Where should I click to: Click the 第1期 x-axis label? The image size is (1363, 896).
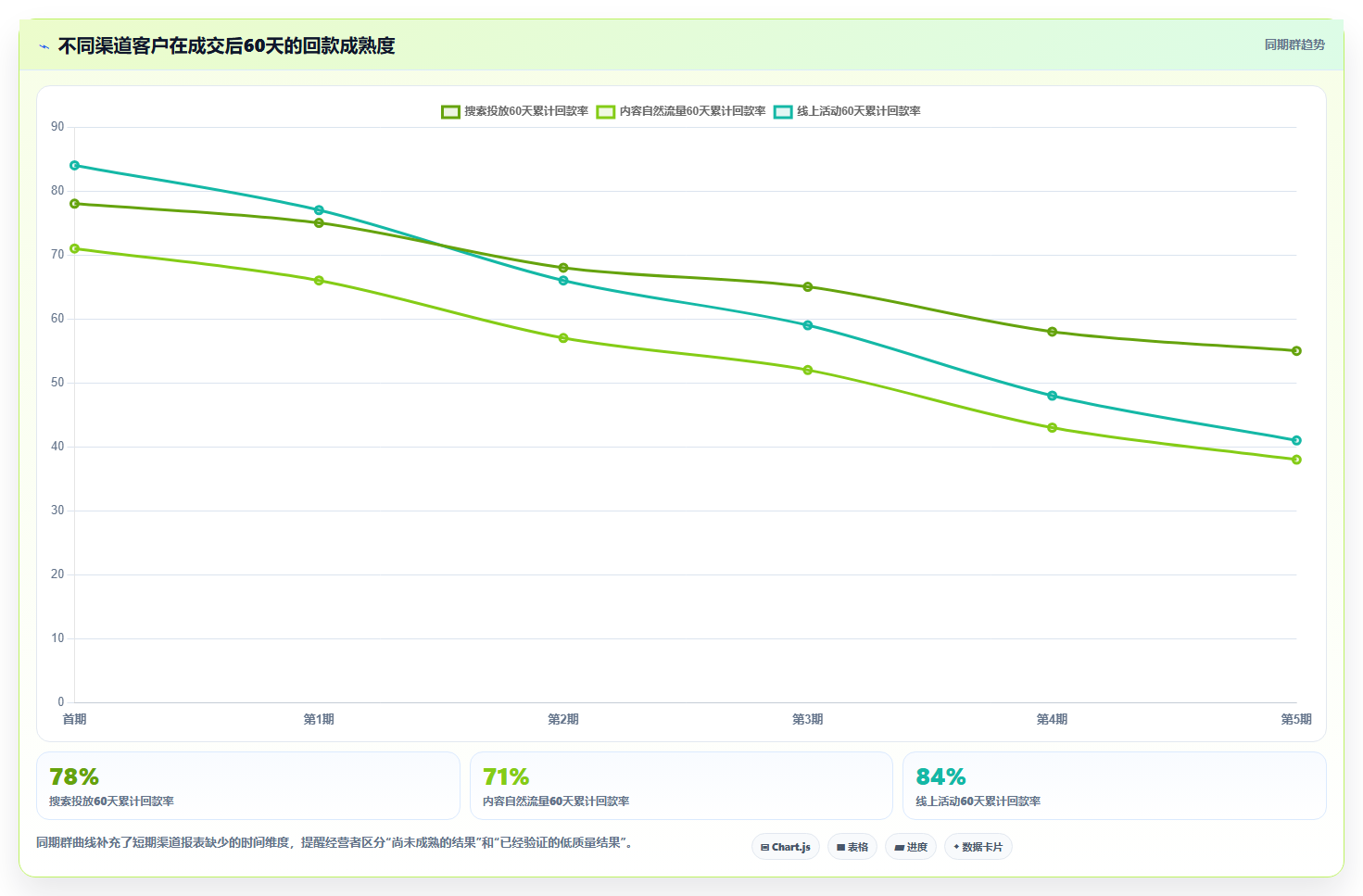(319, 719)
